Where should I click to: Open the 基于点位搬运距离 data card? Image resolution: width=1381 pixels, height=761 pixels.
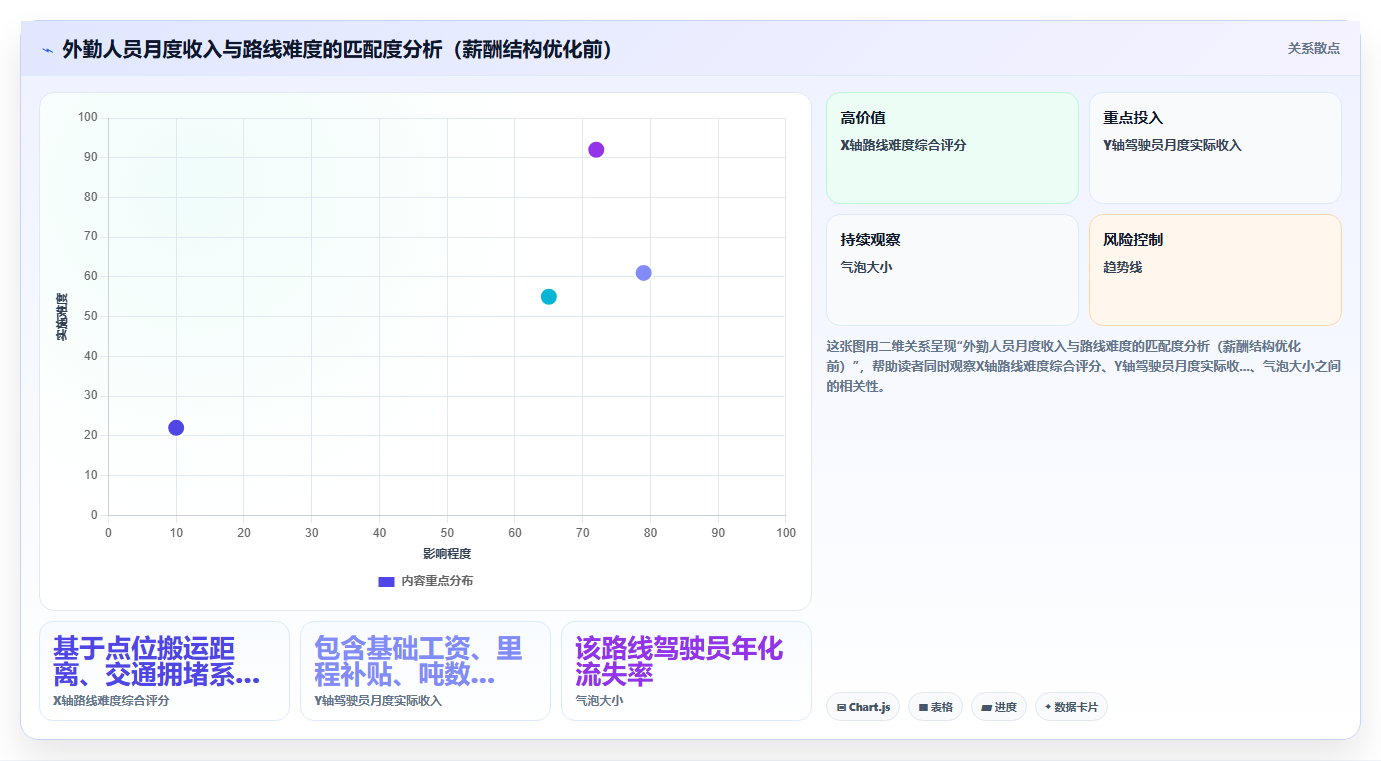point(164,671)
